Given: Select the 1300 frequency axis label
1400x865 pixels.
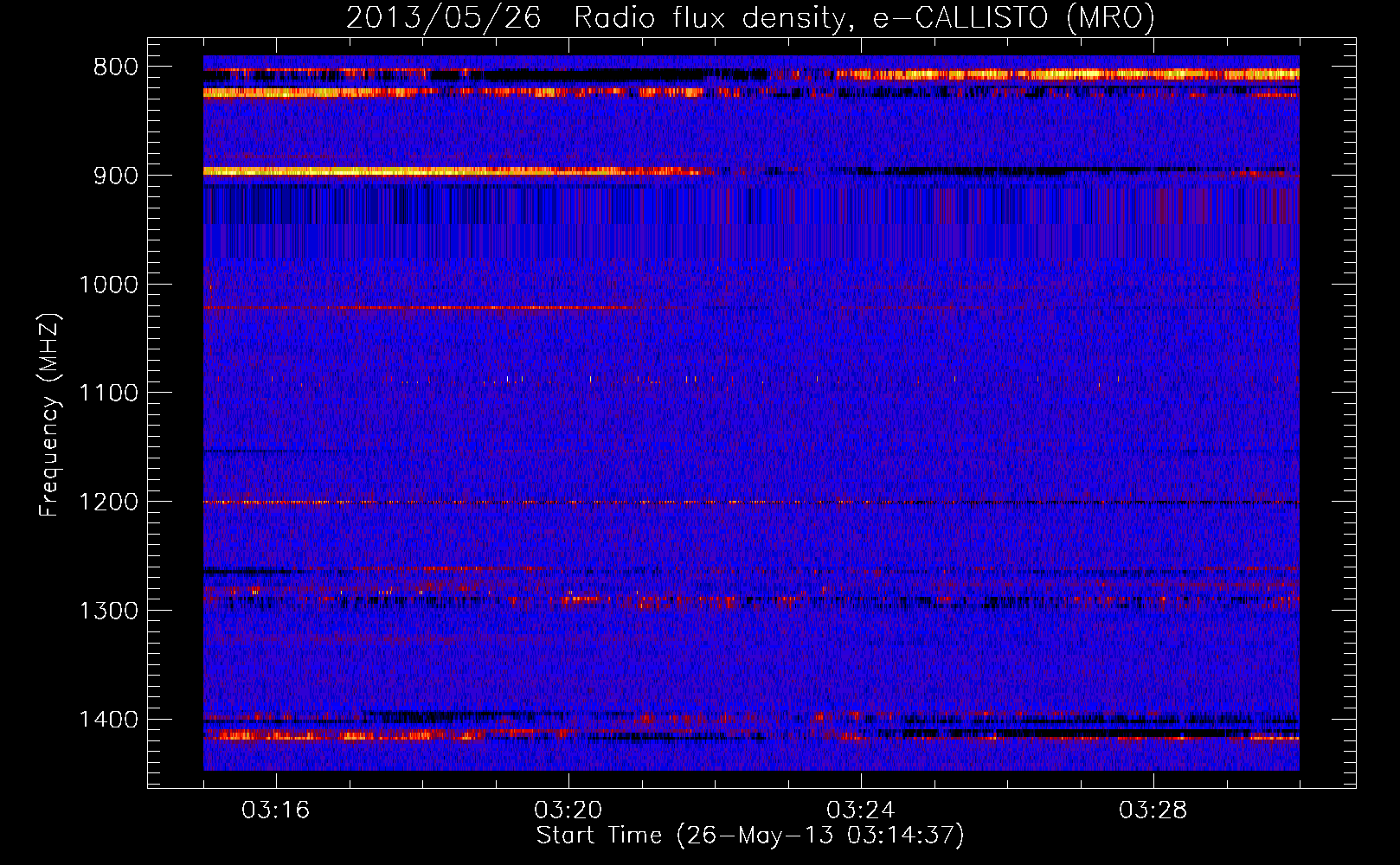Looking at the screenshot, I should click(108, 611).
